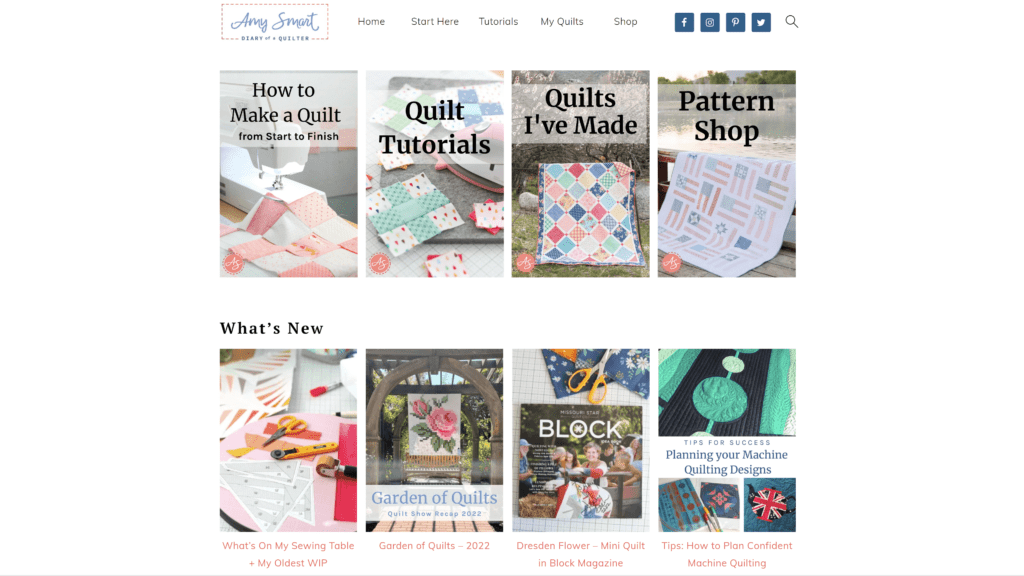Viewport: 1024px width, 576px height.
Task: Open the Twitter social icon
Action: click(761, 22)
